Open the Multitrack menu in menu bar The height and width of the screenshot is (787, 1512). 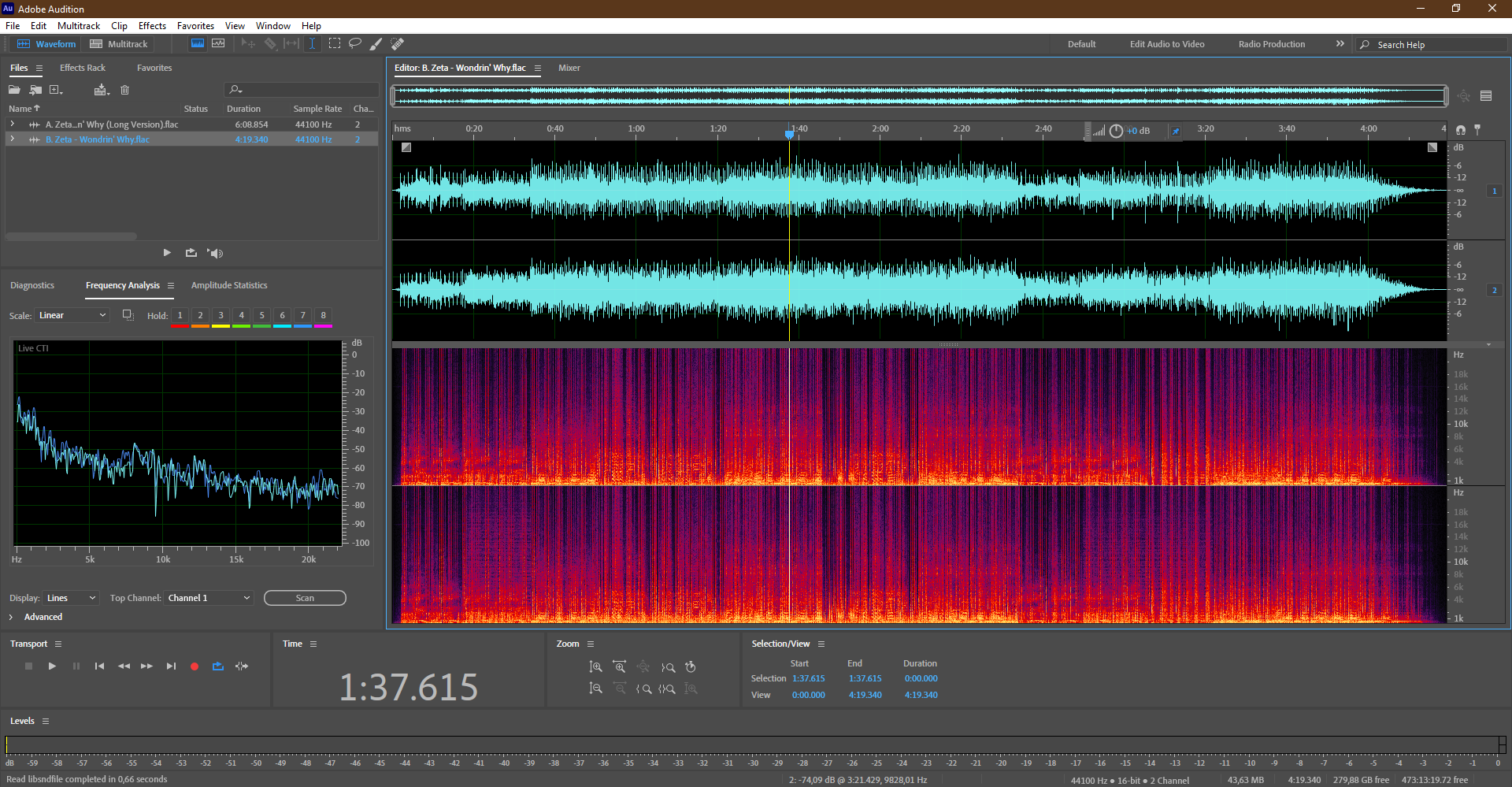tap(79, 26)
